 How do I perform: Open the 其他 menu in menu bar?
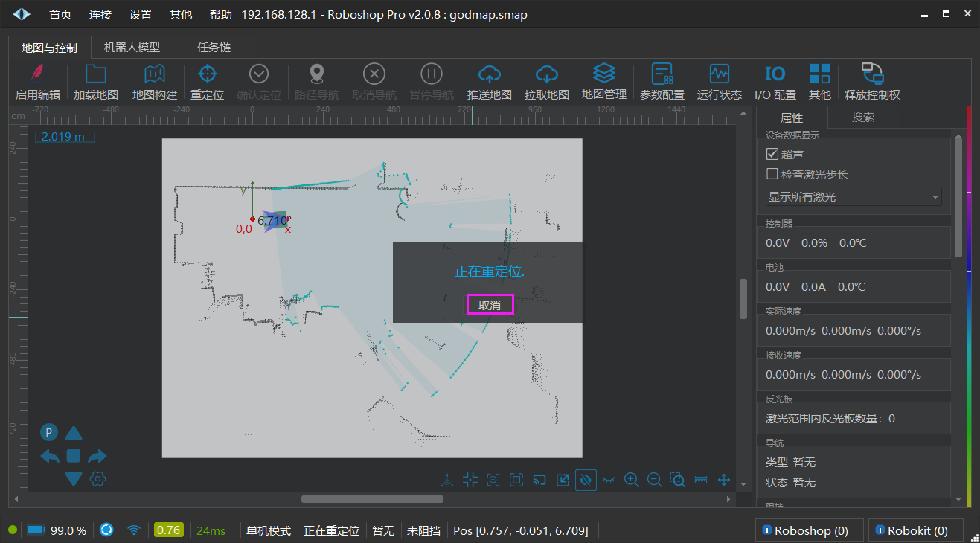tap(181, 14)
